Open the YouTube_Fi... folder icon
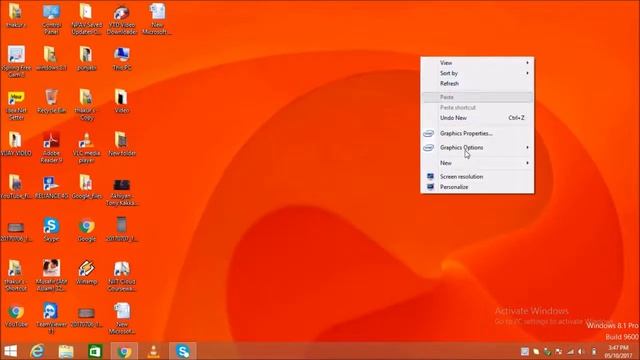Viewport: 640px width, 360px height. click(16, 187)
